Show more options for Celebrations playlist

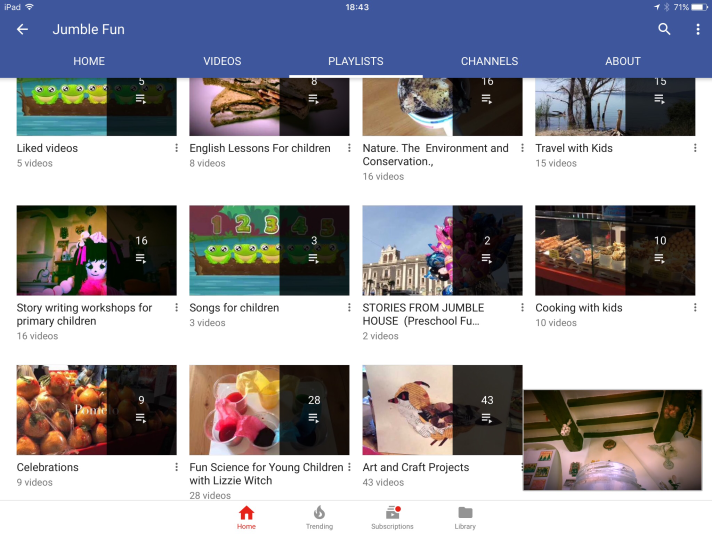point(177,467)
